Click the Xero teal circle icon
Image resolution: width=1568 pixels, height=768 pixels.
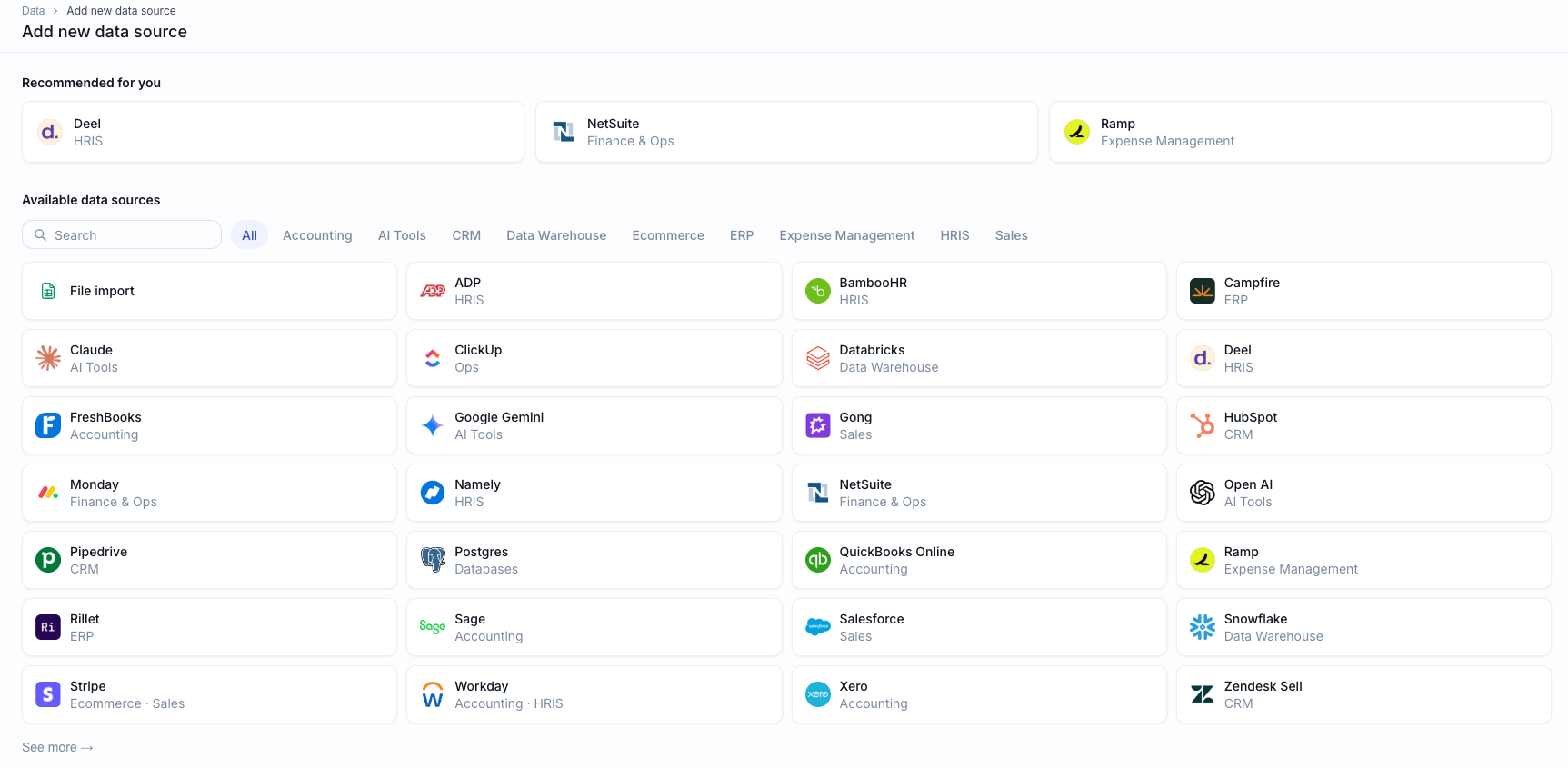818,694
